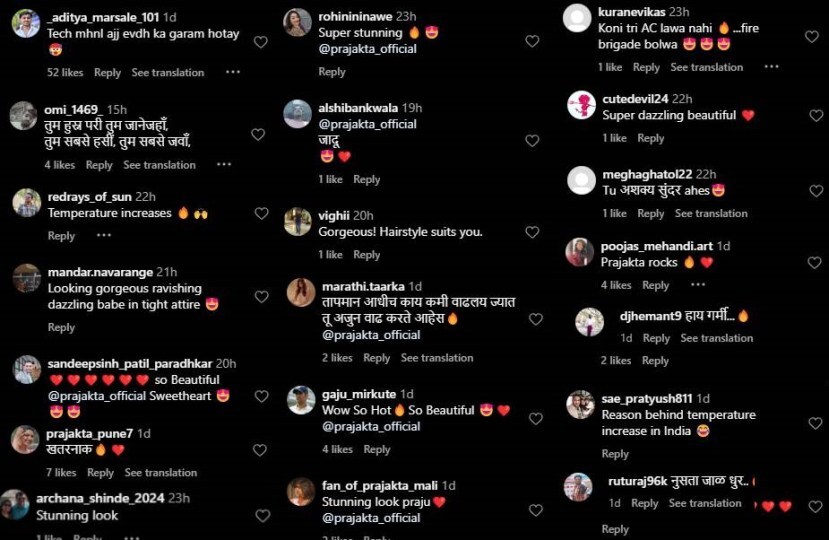Toggle like on prajakta_pune7's comment
Image resolution: width=829 pixels, height=540 pixels.
tap(260, 450)
